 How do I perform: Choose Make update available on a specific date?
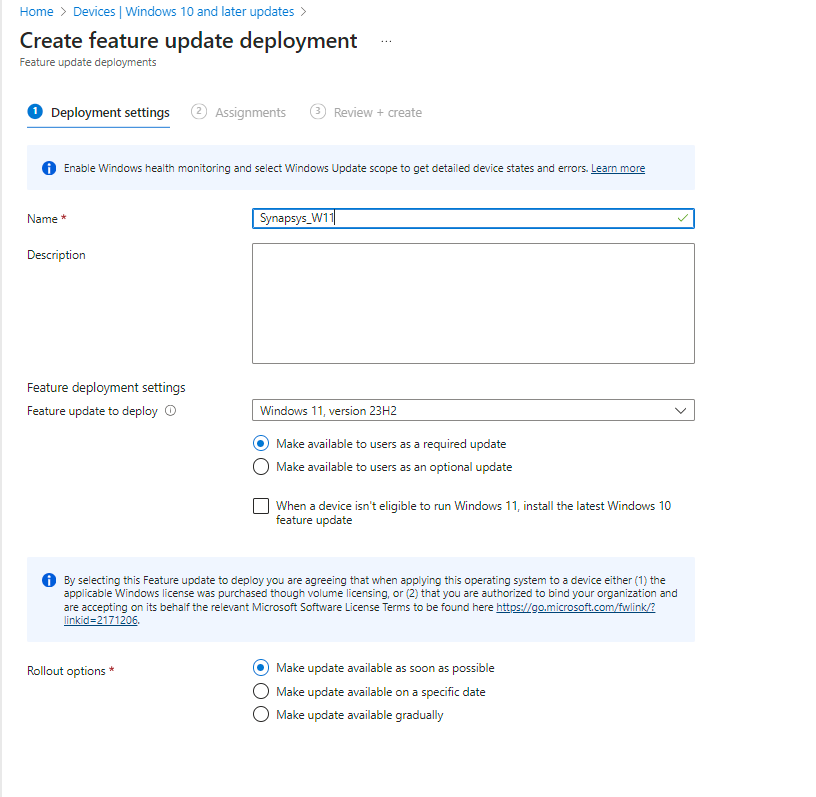pos(261,691)
